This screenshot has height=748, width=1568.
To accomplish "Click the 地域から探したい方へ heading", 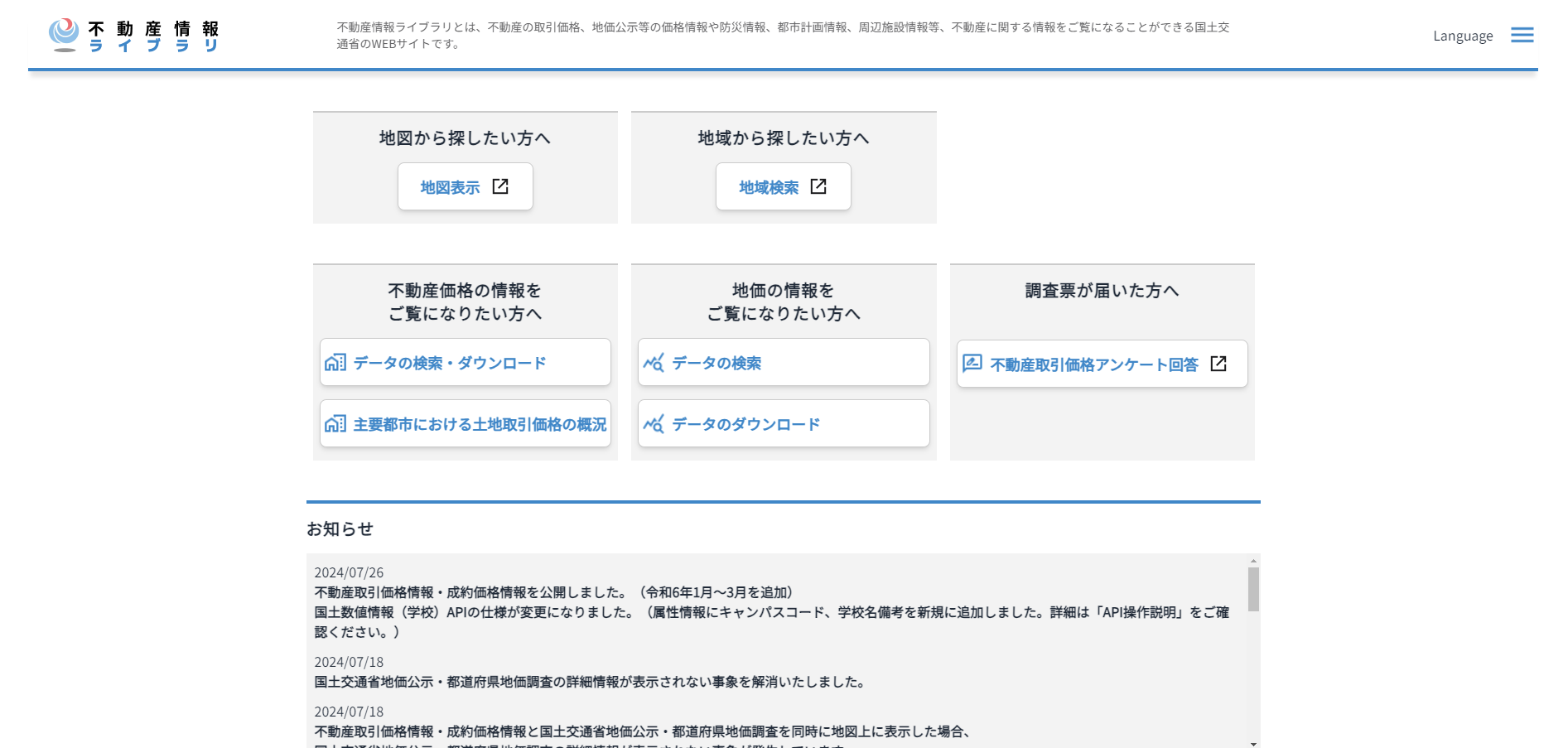I will (783, 138).
